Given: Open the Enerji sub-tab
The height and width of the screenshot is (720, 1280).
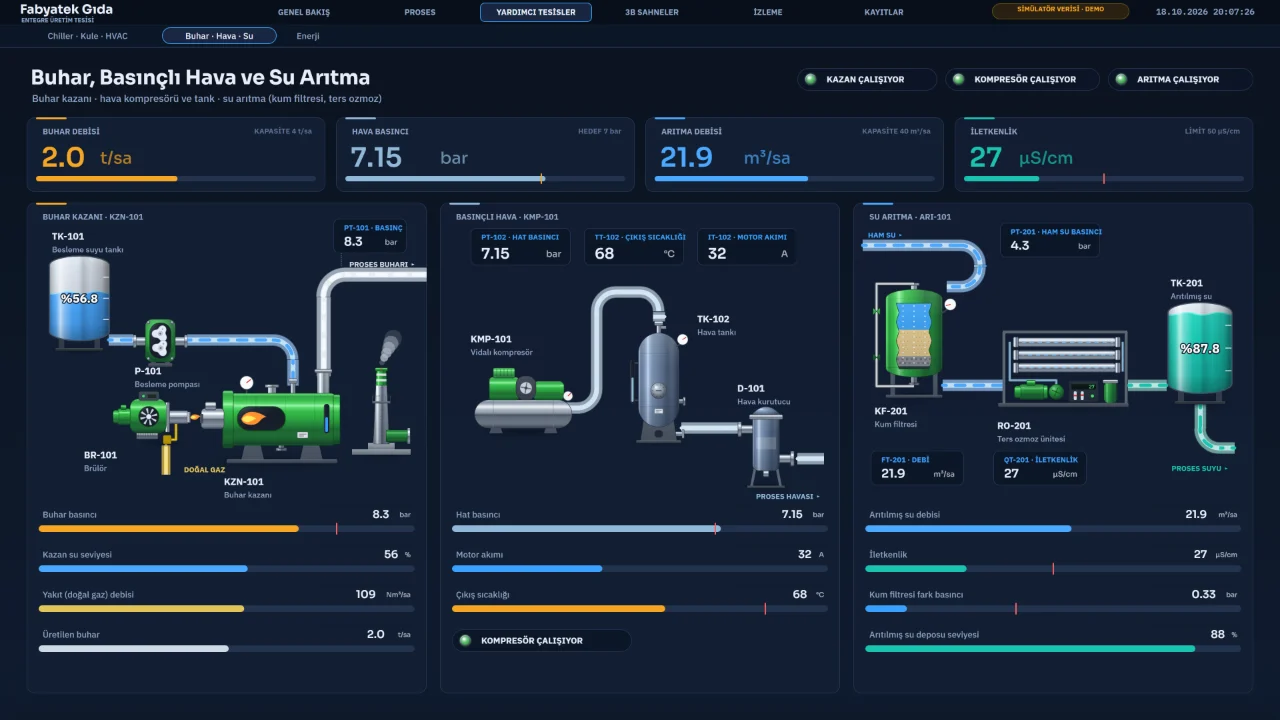Looking at the screenshot, I should [308, 36].
